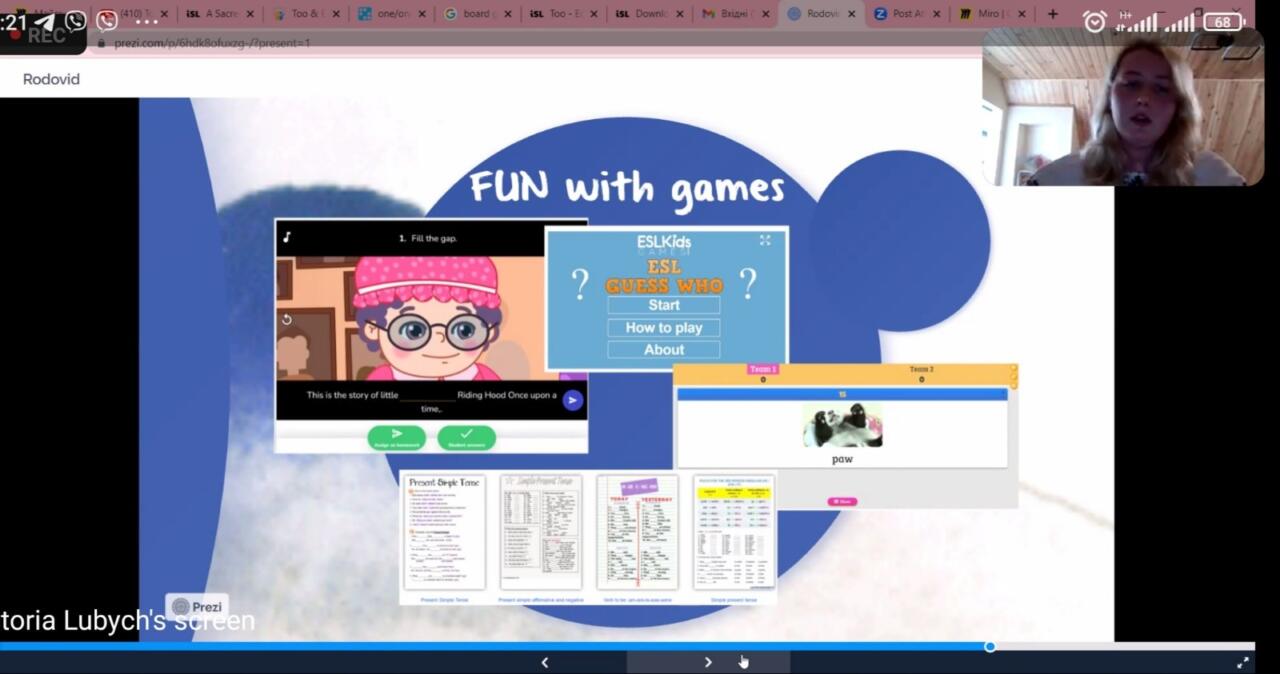Select the Team 2 label
The height and width of the screenshot is (674, 1280).
pyautogui.click(x=921, y=369)
